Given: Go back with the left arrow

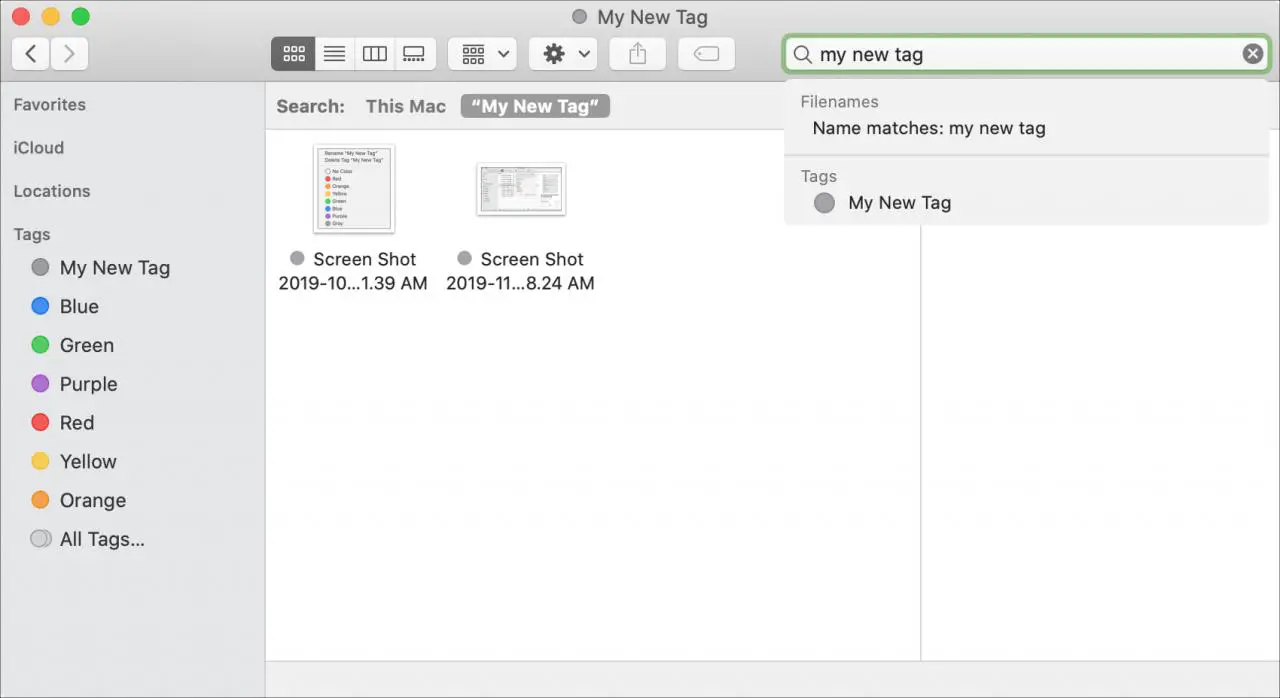Looking at the screenshot, I should [x=31, y=54].
